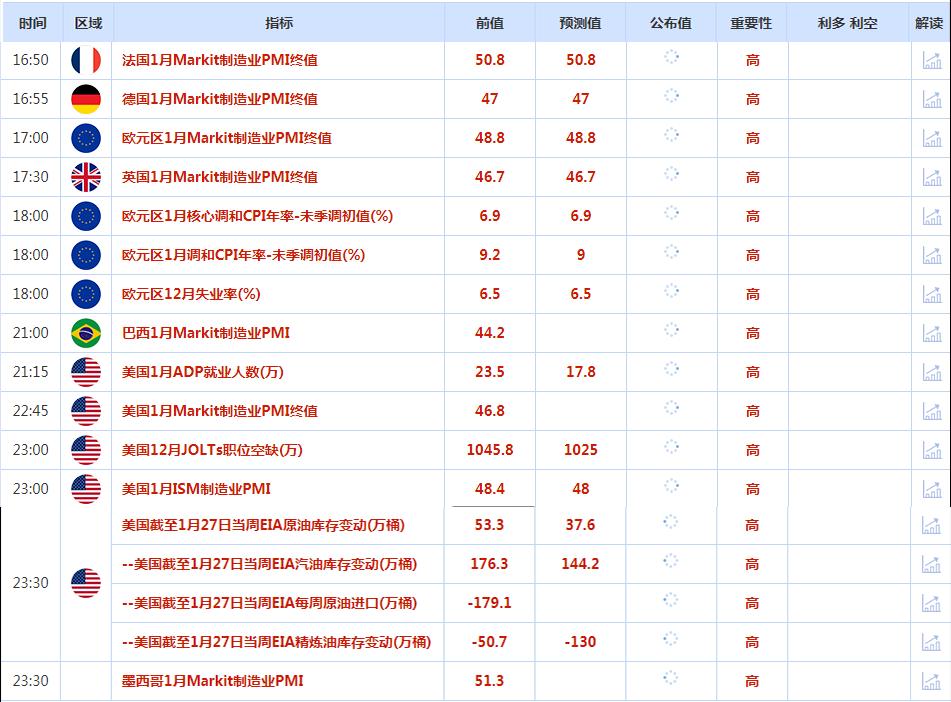Screen dimensions: 951x702
Task: Open the chart icon for the Mexico PMI row
Action: [930, 680]
